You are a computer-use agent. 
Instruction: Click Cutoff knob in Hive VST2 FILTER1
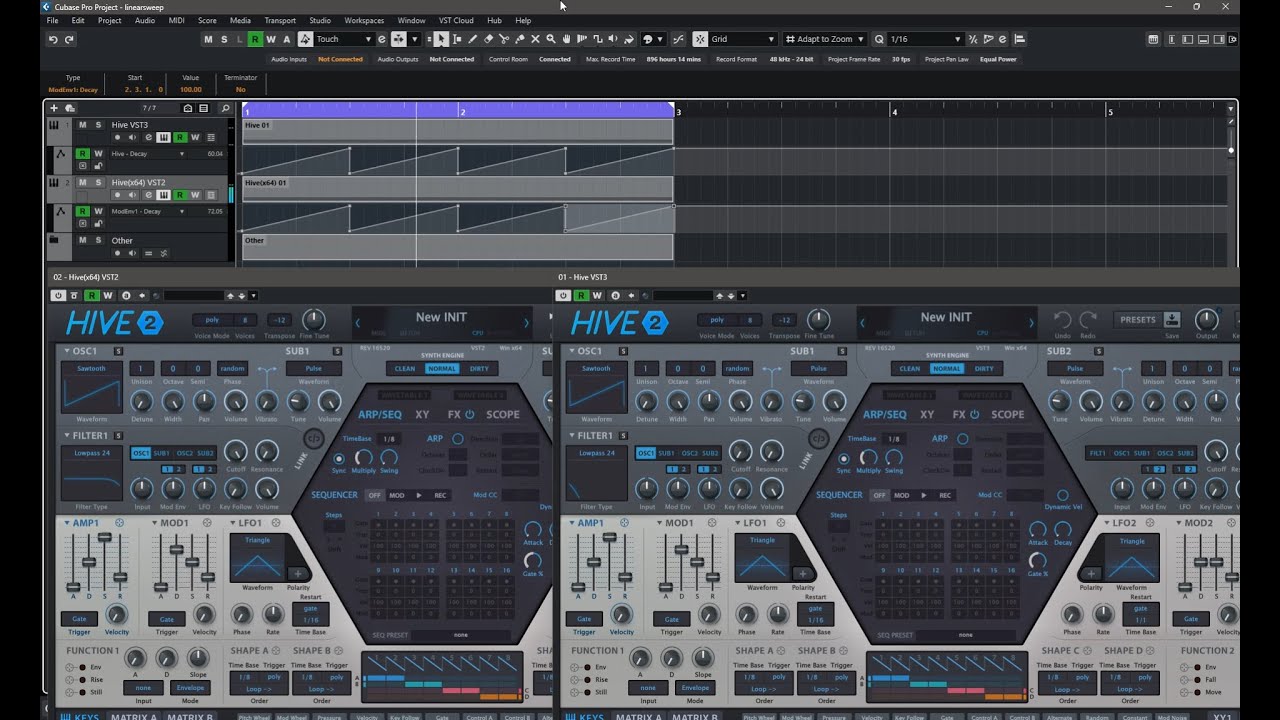coord(236,451)
